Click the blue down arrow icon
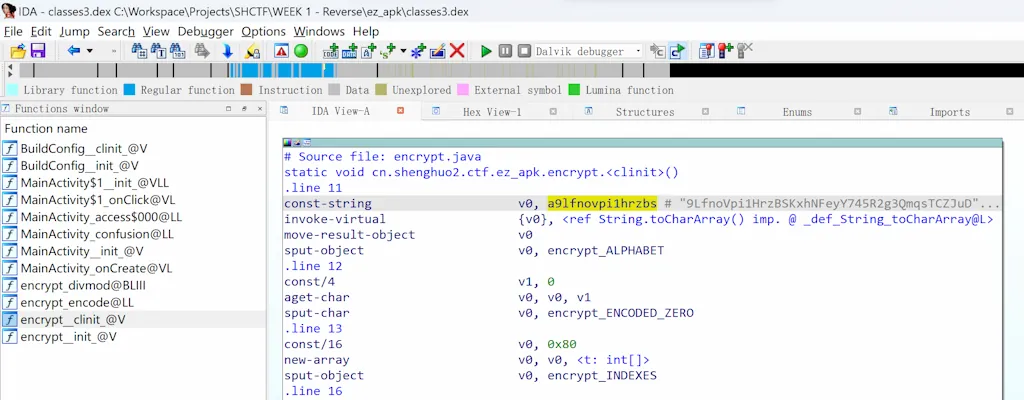 (227, 51)
